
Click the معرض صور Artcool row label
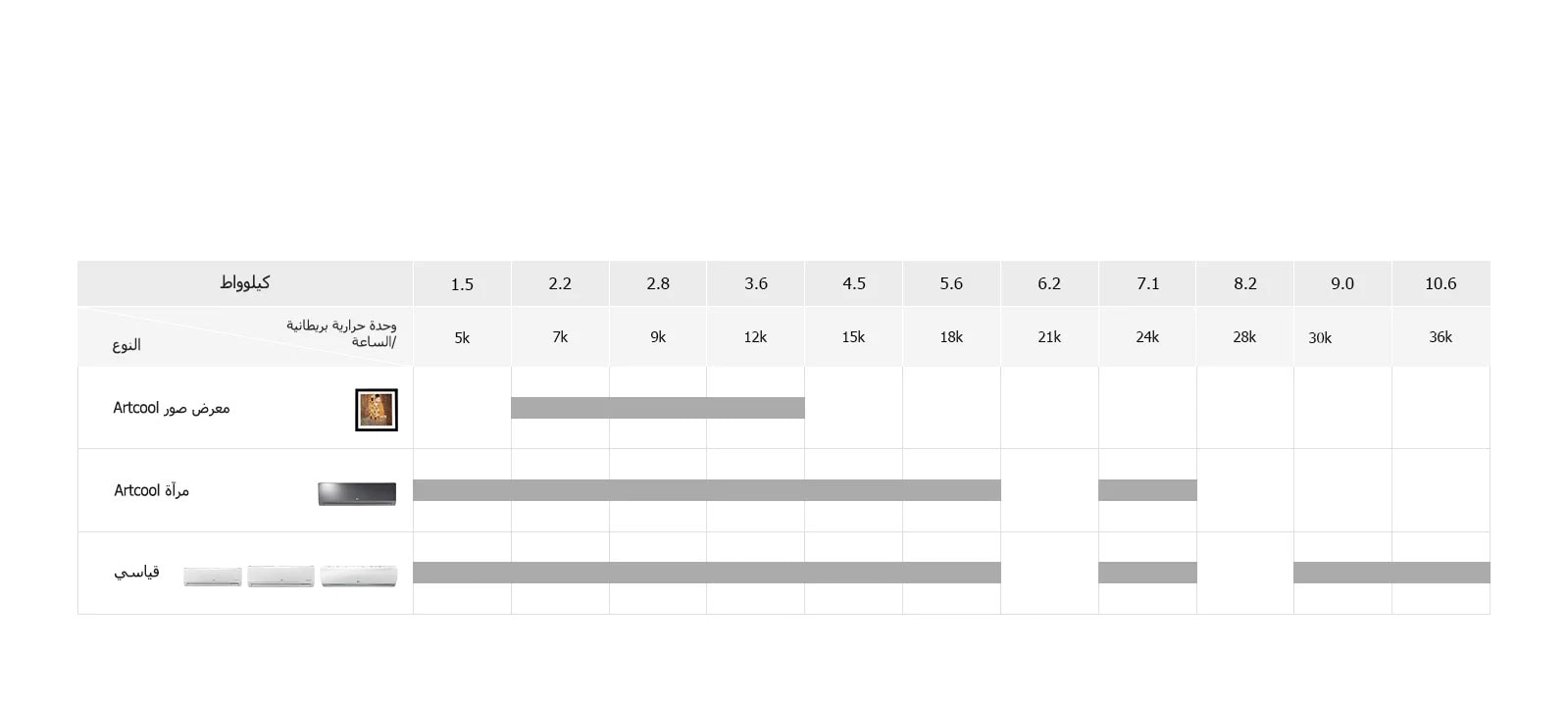coord(172,408)
